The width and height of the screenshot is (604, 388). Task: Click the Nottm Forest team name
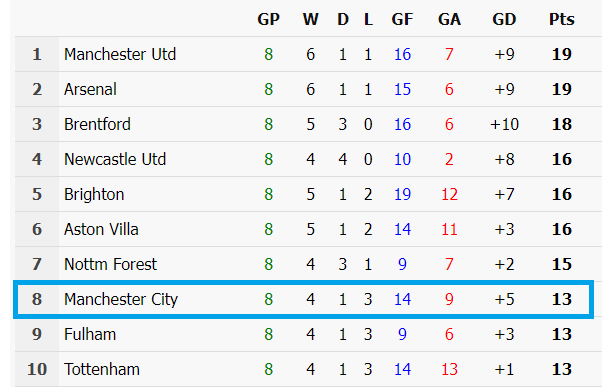coord(110,265)
